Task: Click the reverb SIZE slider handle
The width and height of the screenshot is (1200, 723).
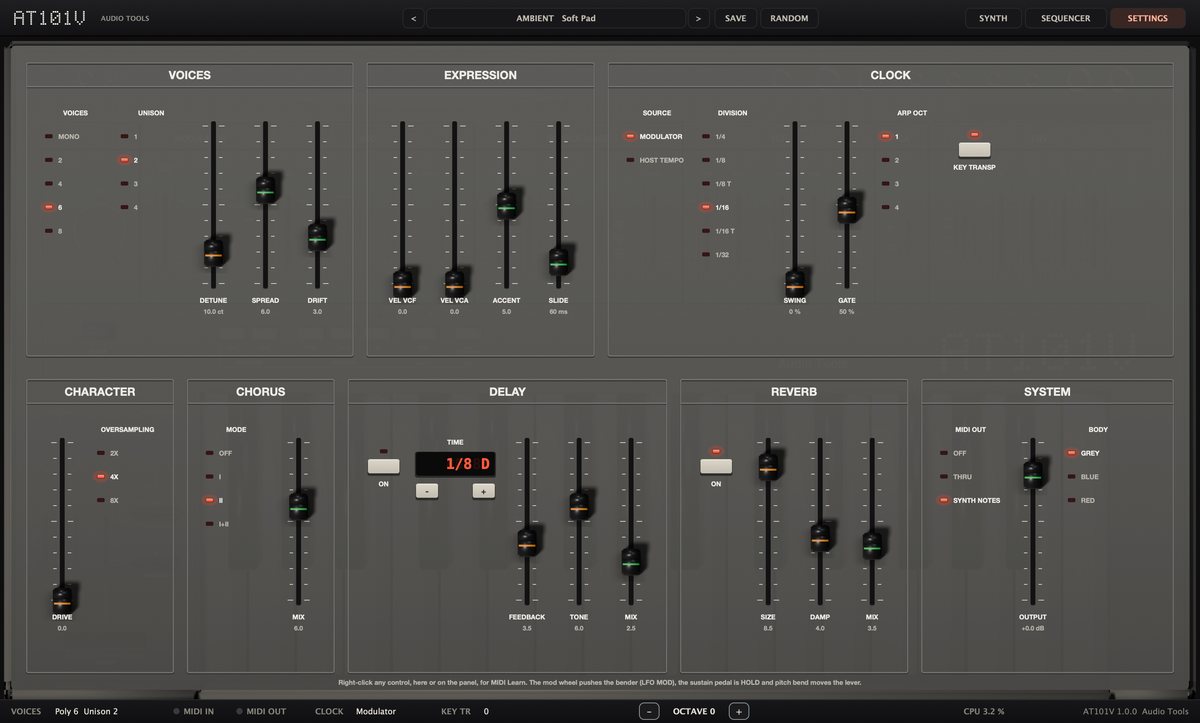Action: 768,465
